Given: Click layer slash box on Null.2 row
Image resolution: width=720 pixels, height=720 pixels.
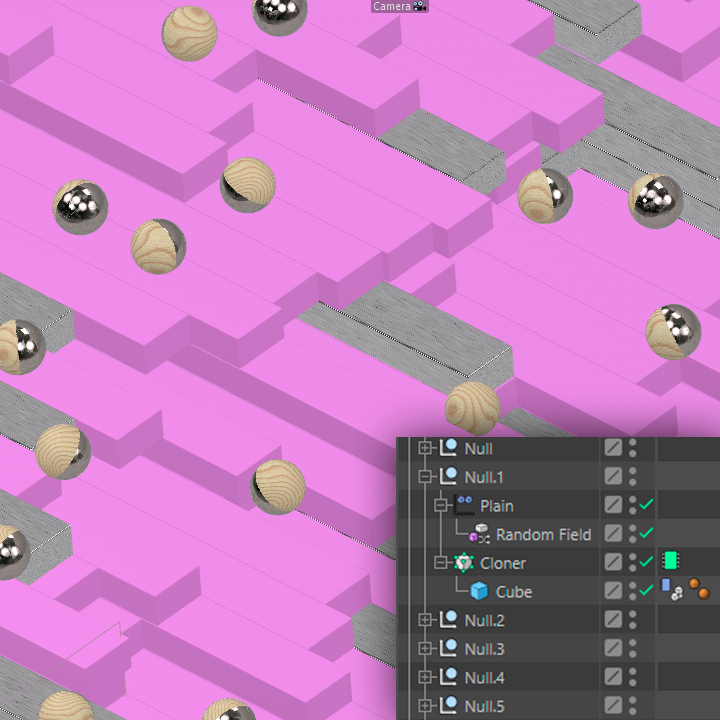Looking at the screenshot, I should pos(613,619).
